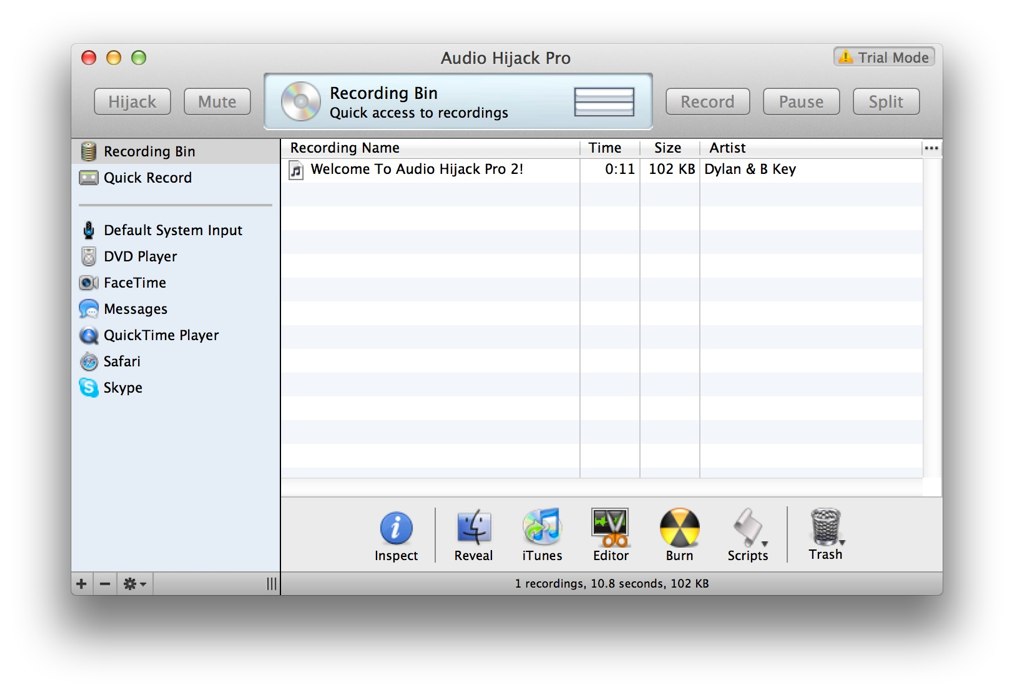Click the sidebar resize grip handle
This screenshot has height=694, width=1014.
tap(272, 584)
